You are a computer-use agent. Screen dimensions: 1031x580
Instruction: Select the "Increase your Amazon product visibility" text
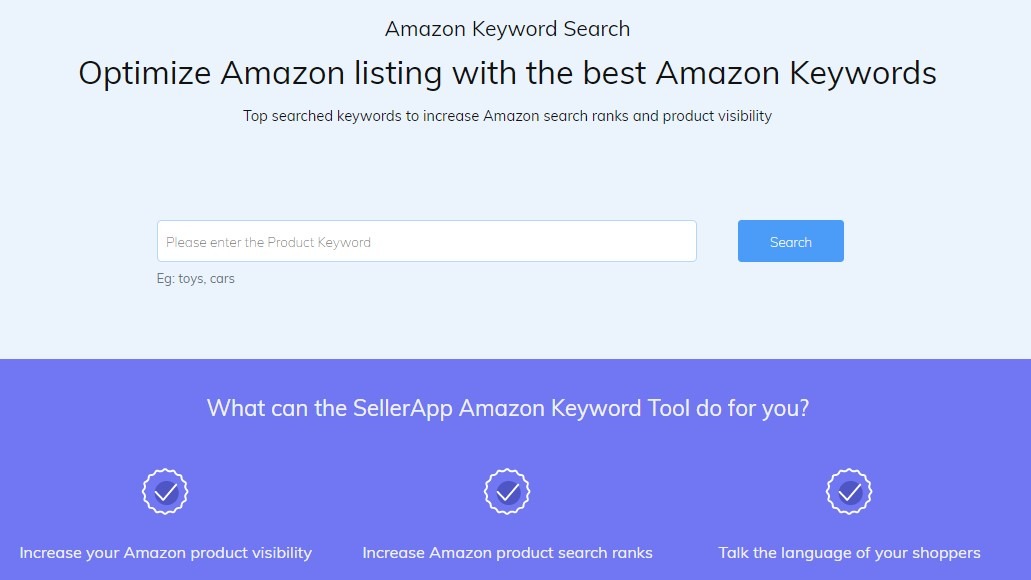click(166, 552)
